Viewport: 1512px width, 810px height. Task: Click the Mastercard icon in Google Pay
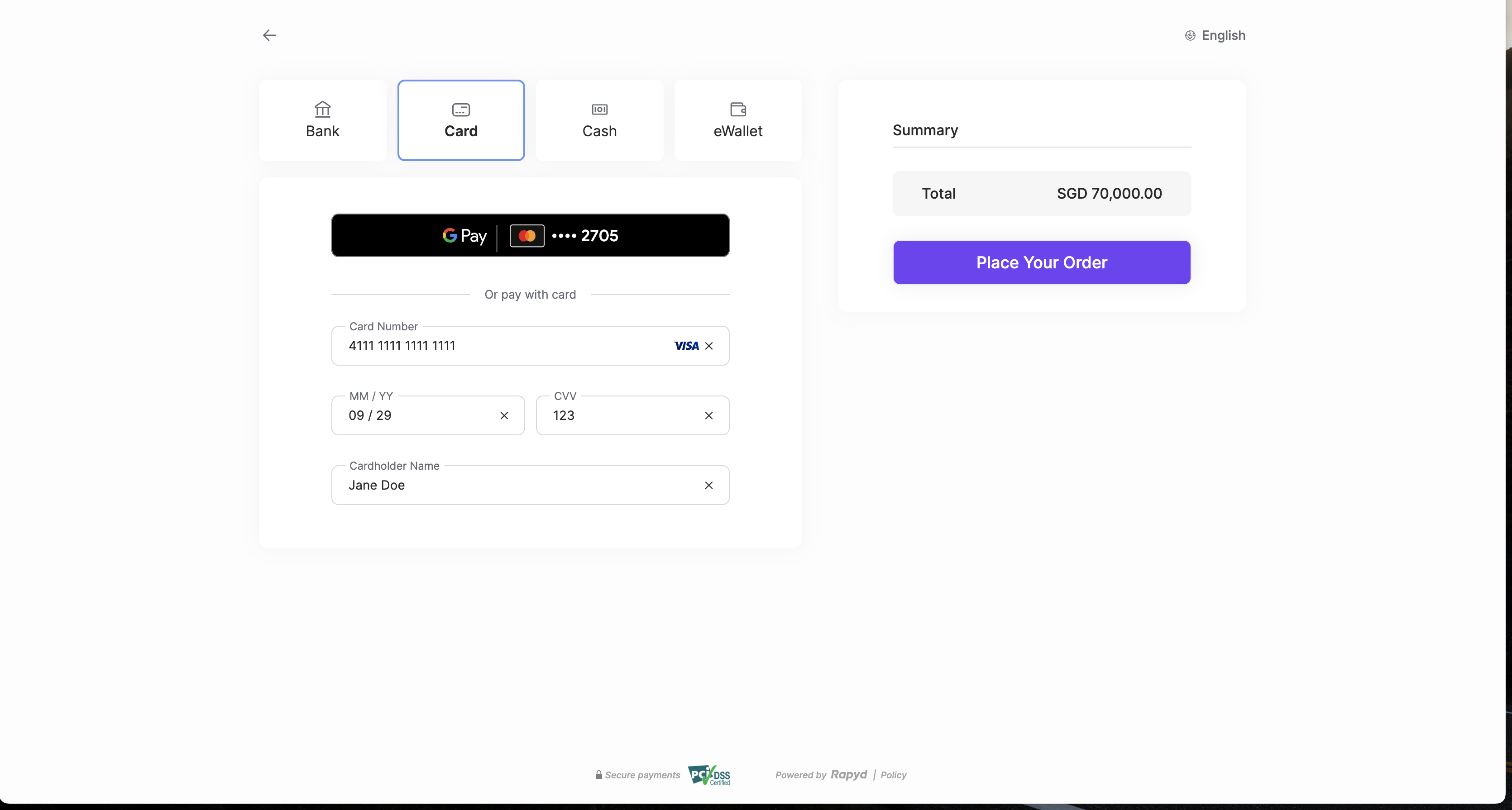coord(526,236)
